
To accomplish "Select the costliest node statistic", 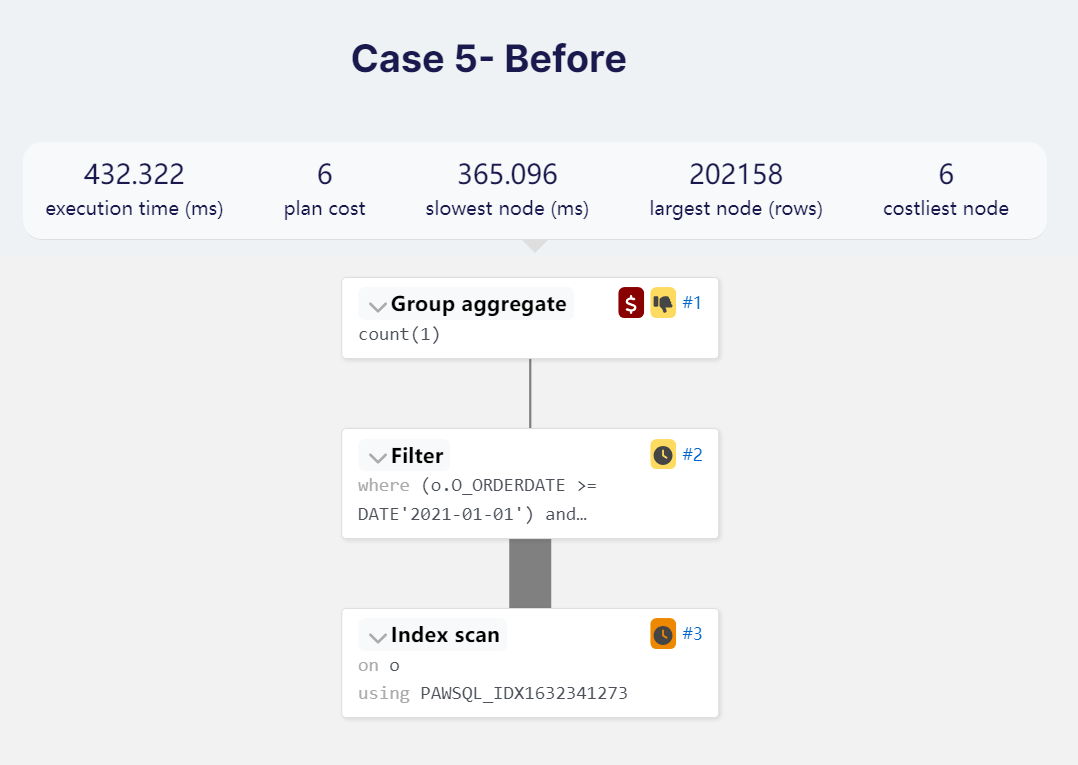I will click(946, 190).
